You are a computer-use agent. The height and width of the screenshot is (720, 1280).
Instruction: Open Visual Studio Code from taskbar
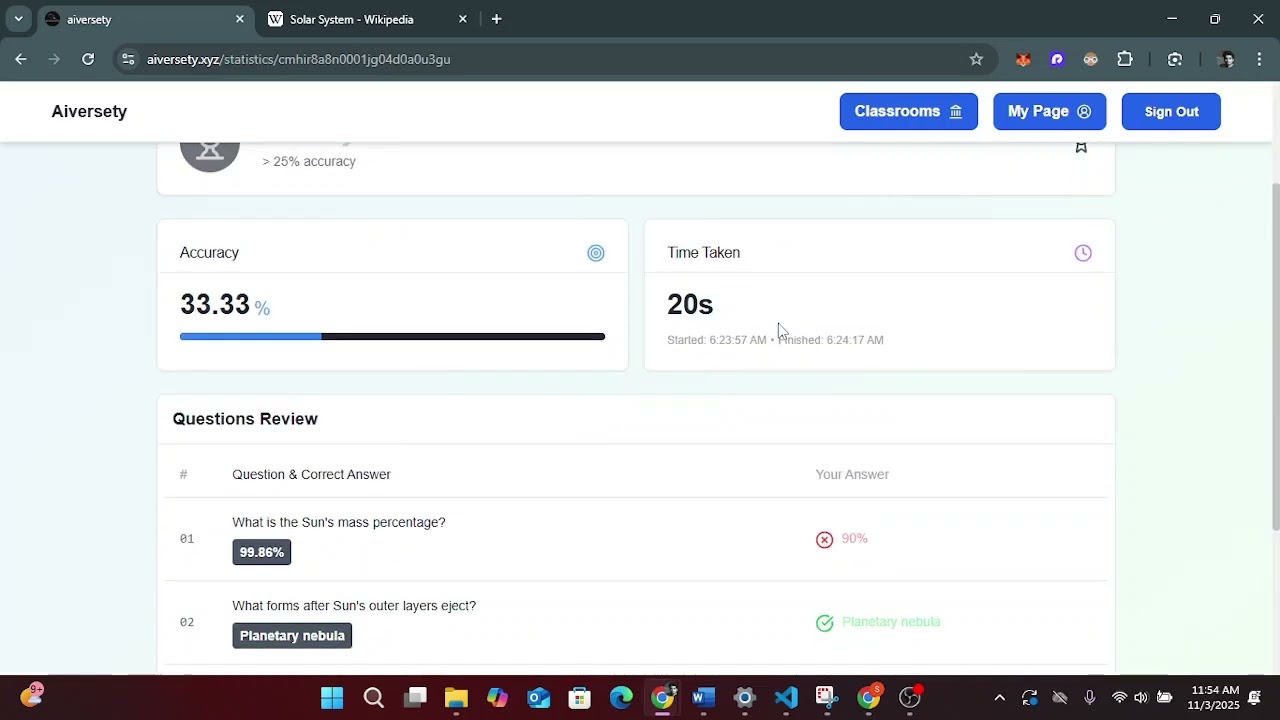point(786,697)
